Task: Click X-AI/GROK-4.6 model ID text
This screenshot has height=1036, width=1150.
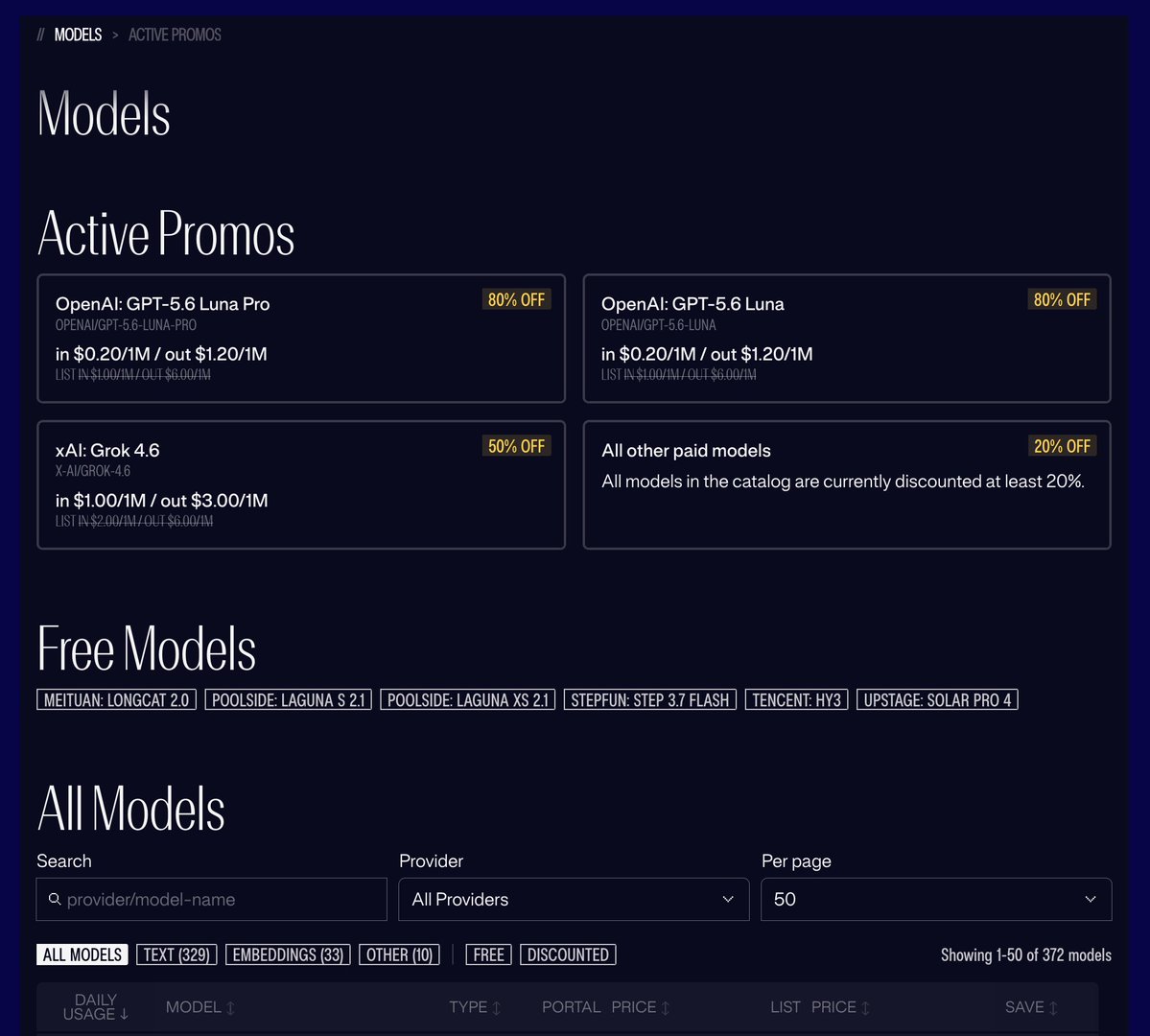Action: 93,471
